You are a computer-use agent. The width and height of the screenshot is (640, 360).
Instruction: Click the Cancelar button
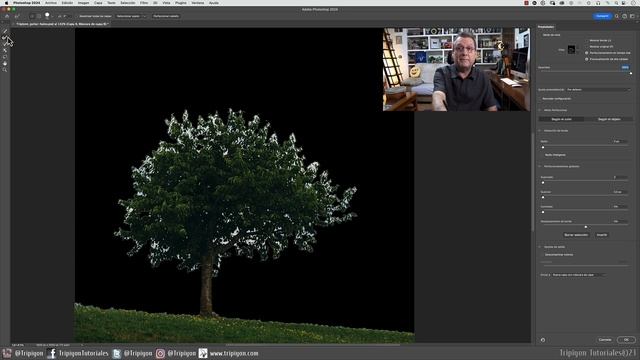click(605, 340)
